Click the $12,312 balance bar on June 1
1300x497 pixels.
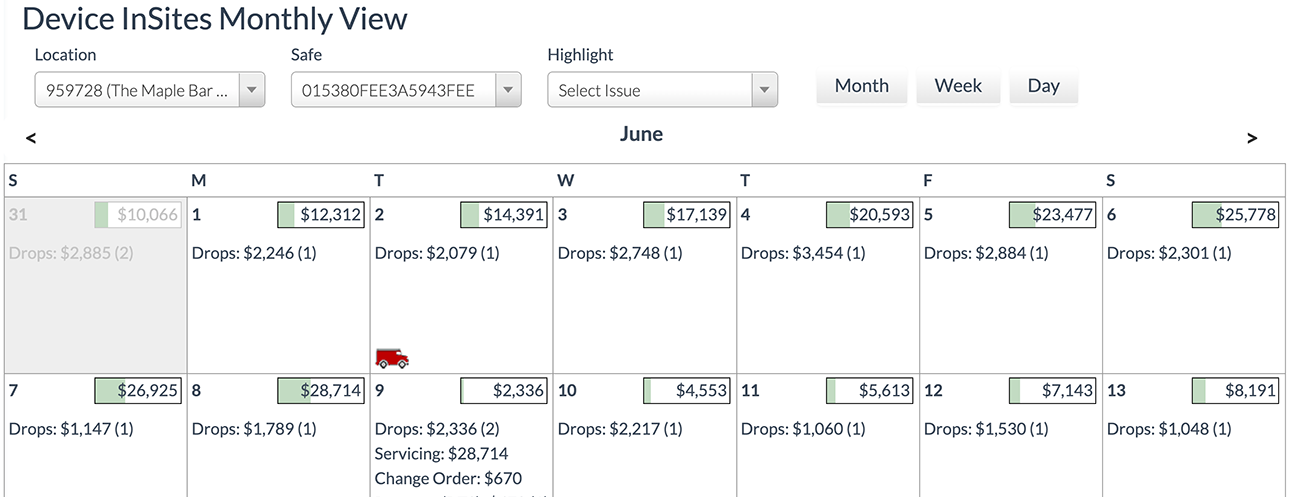click(321, 215)
